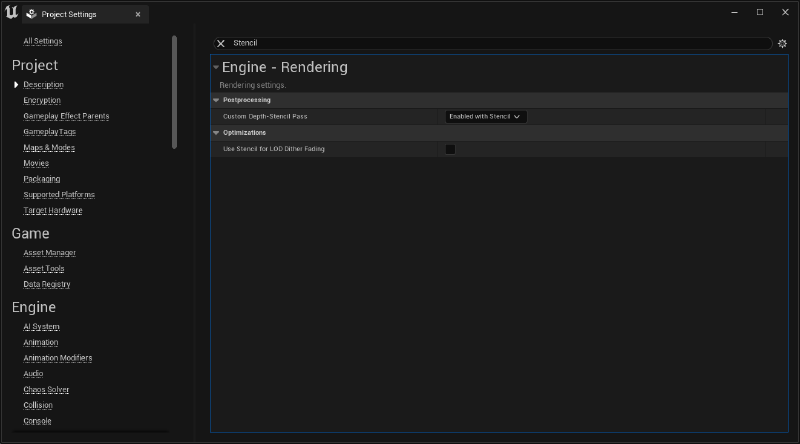Collapse the Optimizations section
The width and height of the screenshot is (800, 444).
[216, 133]
